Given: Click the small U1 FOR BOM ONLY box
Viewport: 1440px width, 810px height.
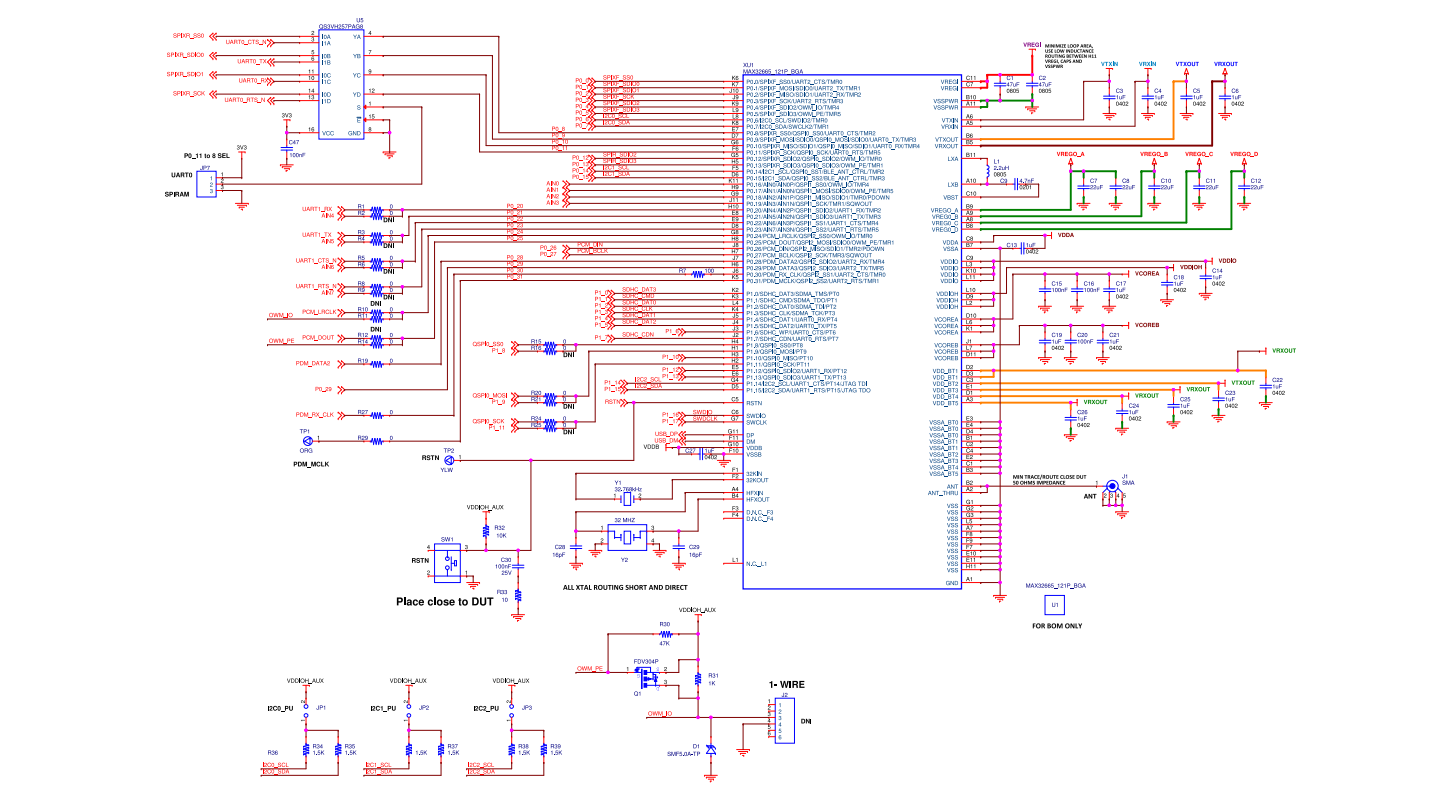Looking at the screenshot, I should click(1052, 605).
